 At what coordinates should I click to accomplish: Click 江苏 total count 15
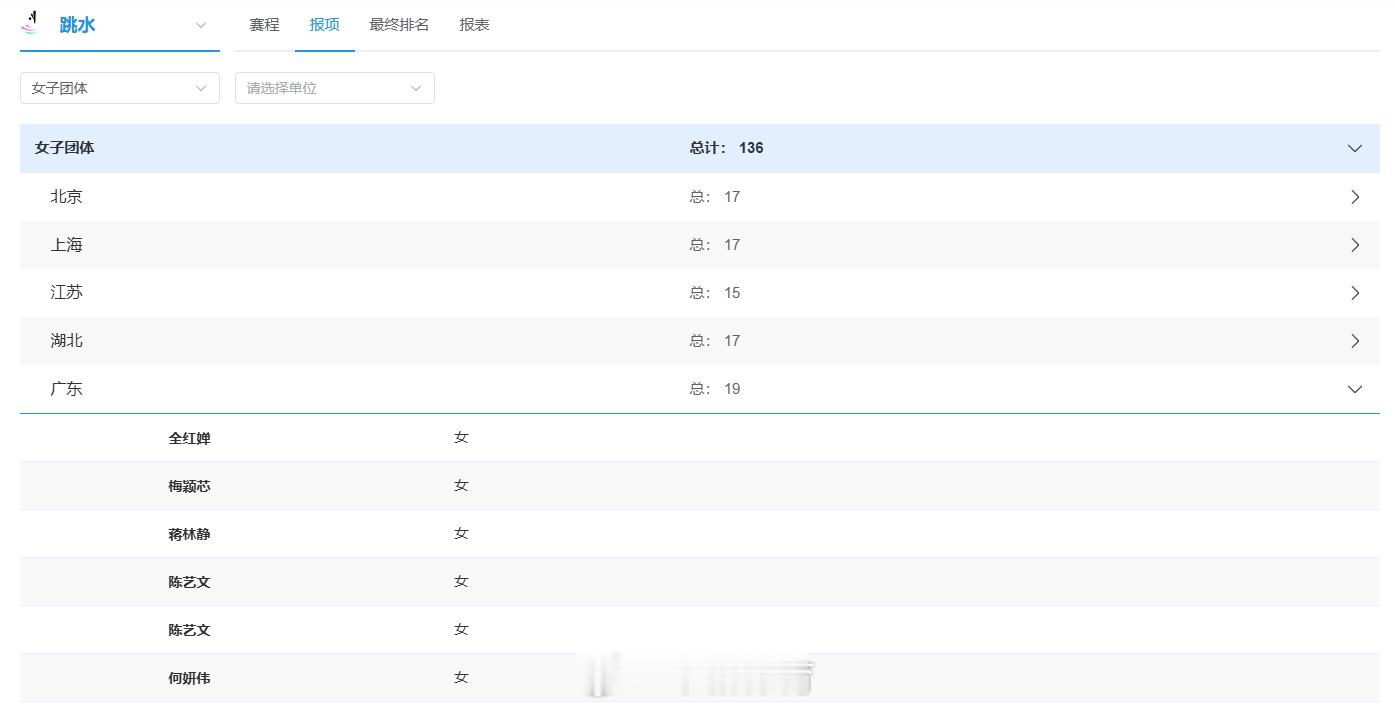(715, 293)
